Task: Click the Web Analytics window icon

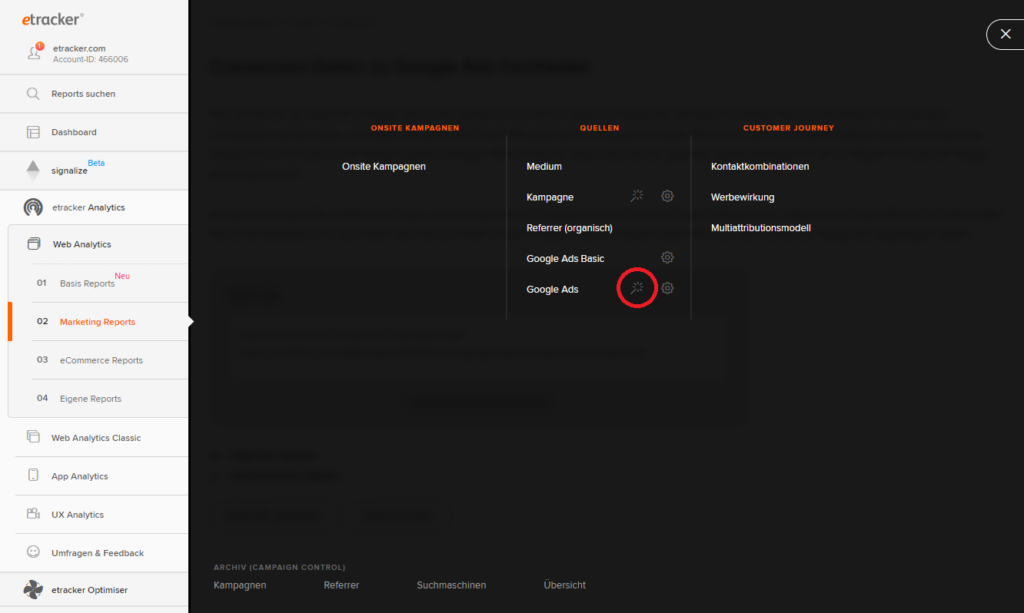Action: pos(34,244)
